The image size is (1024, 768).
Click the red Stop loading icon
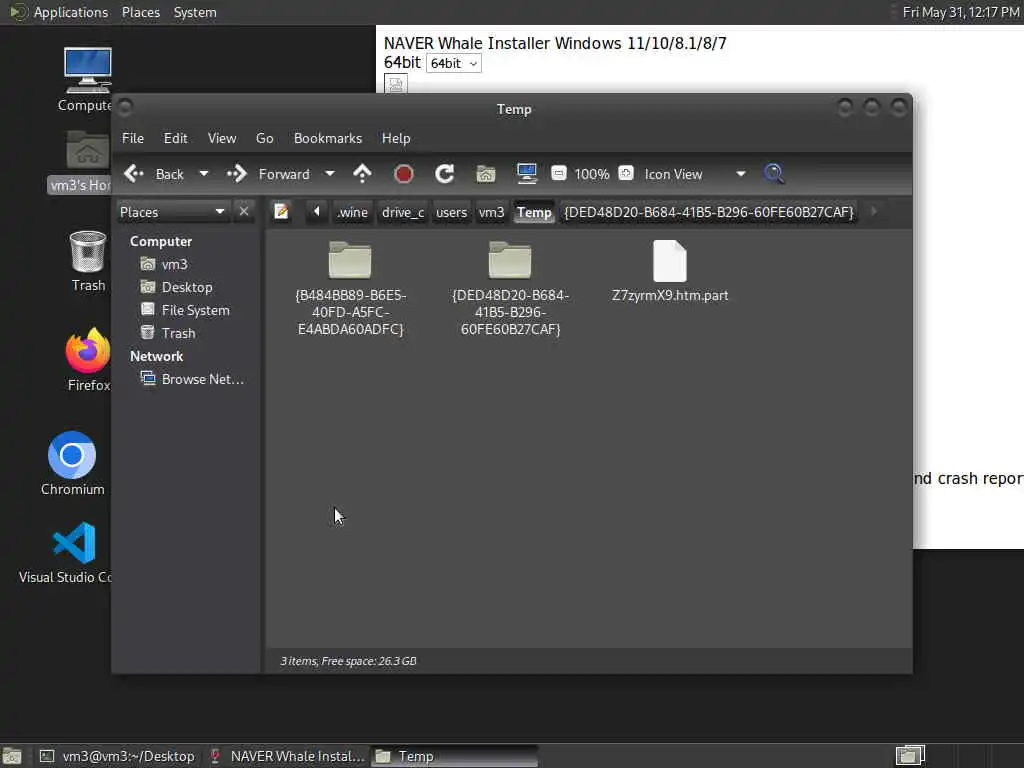[x=404, y=174]
